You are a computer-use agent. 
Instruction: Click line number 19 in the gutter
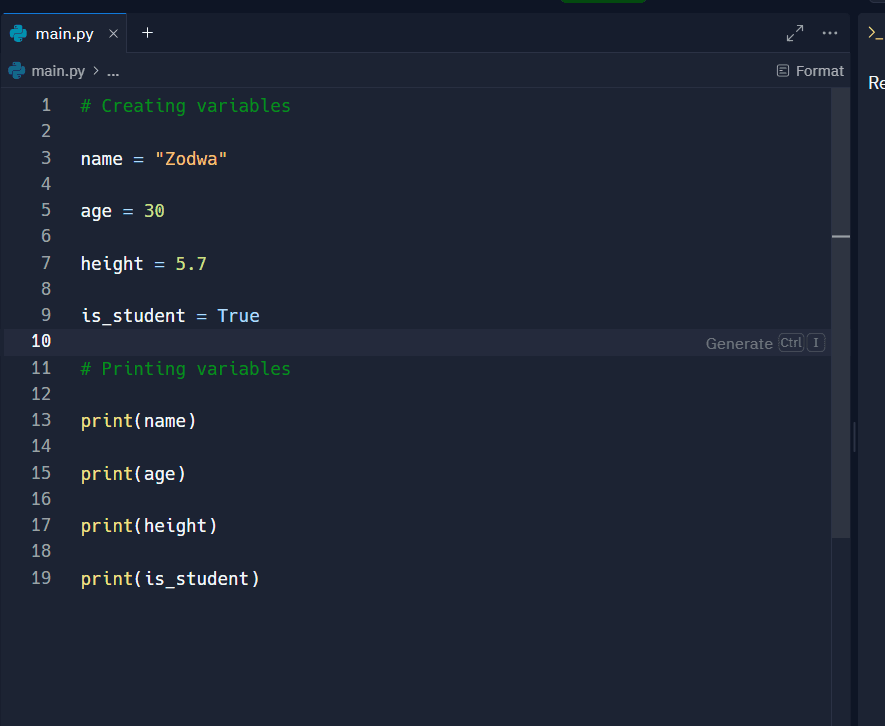tap(41, 578)
